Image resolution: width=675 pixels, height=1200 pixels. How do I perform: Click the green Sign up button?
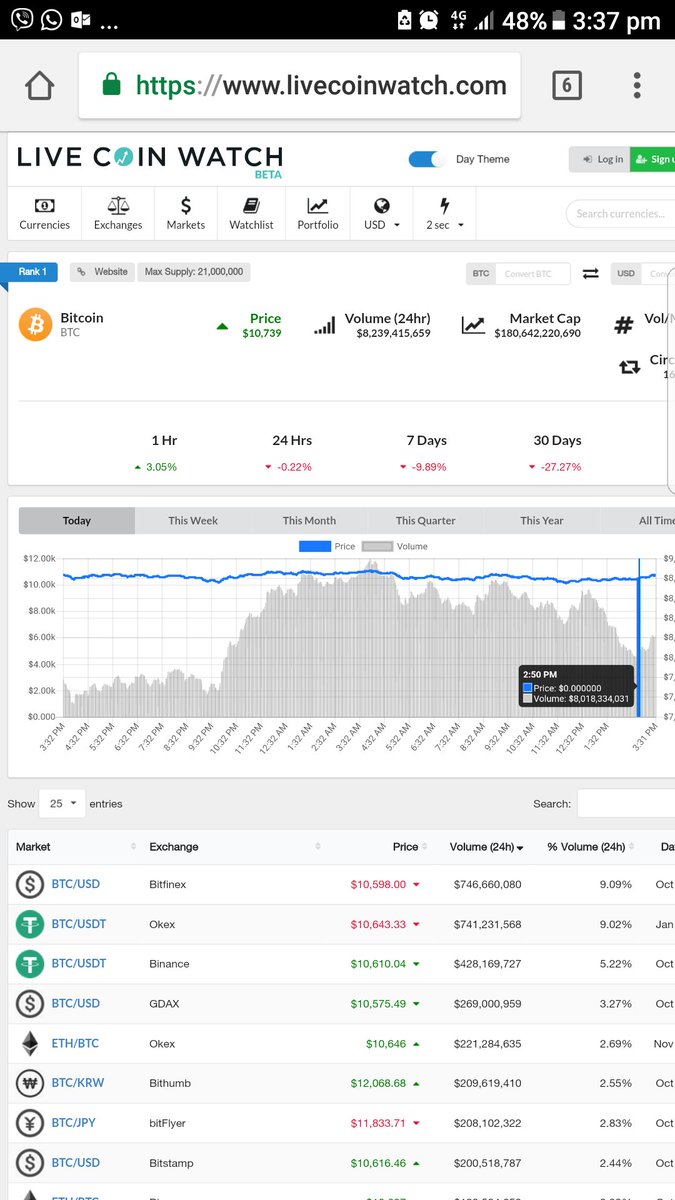(x=653, y=159)
